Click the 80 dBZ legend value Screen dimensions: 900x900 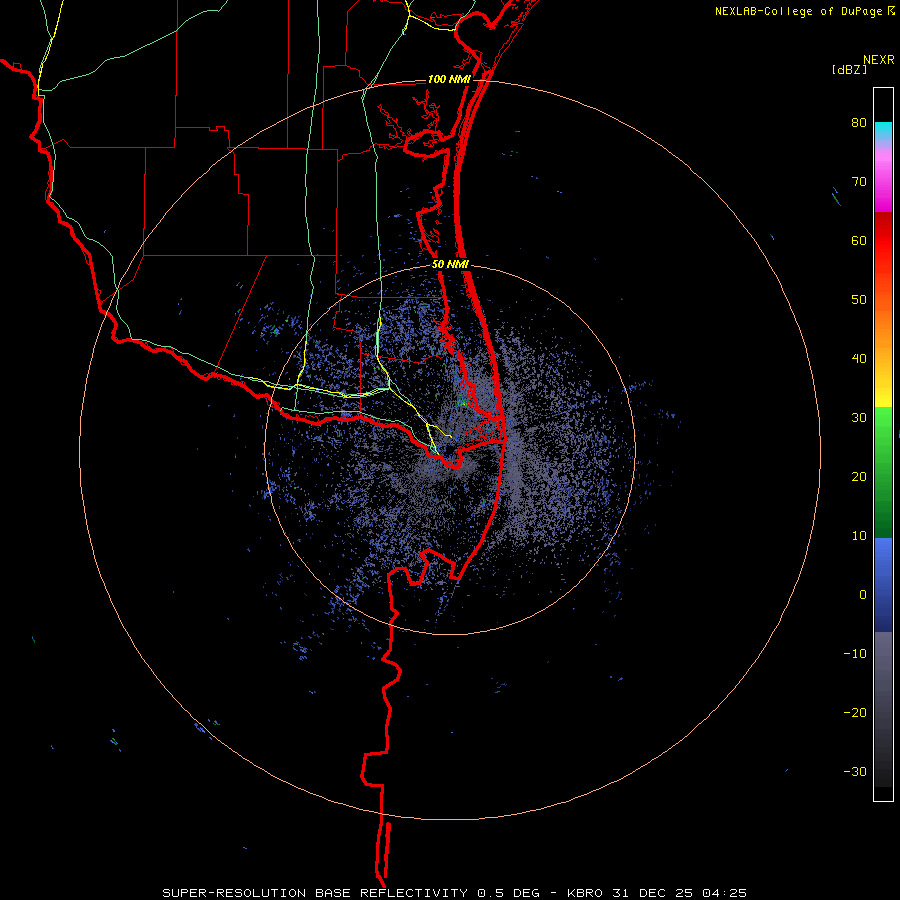pyautogui.click(x=859, y=123)
